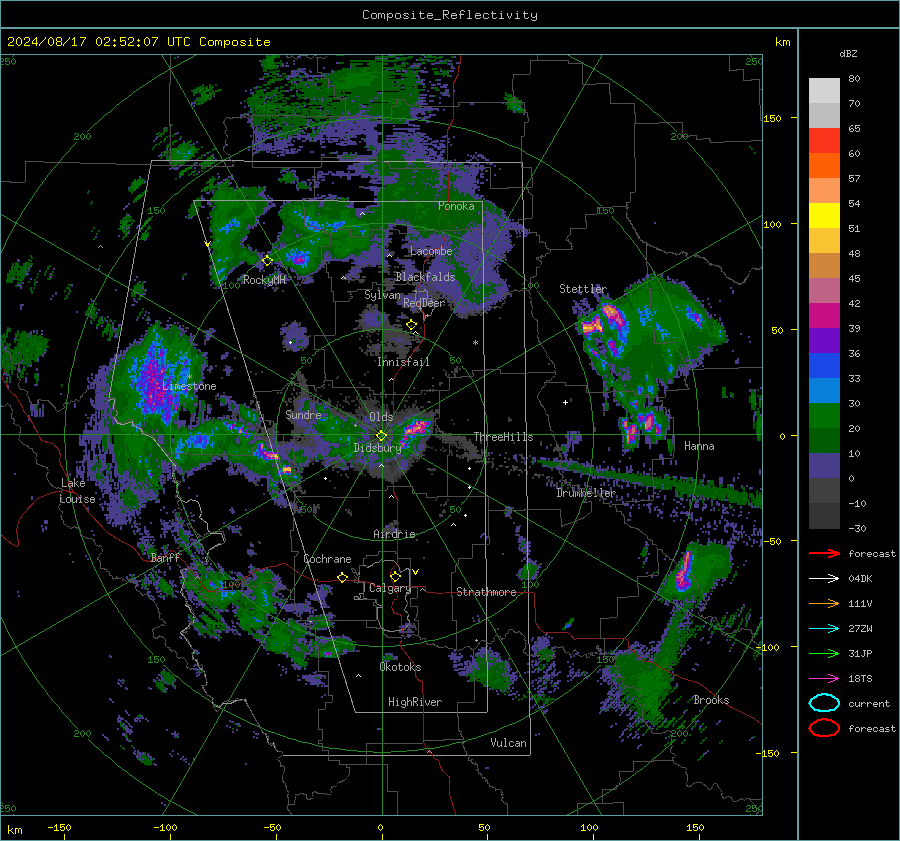The width and height of the screenshot is (900, 841).
Task: Click the Sundre town label
Action: [x=303, y=414]
